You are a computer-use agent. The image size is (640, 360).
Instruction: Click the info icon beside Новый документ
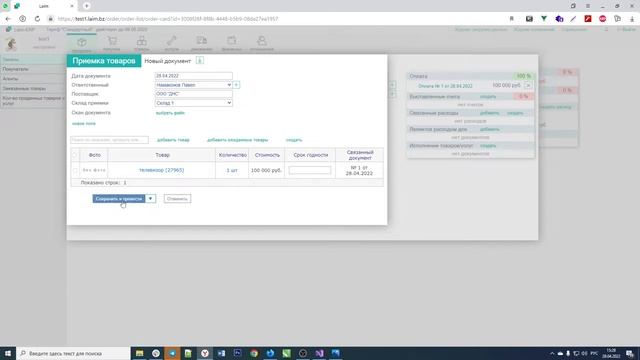[x=200, y=61]
